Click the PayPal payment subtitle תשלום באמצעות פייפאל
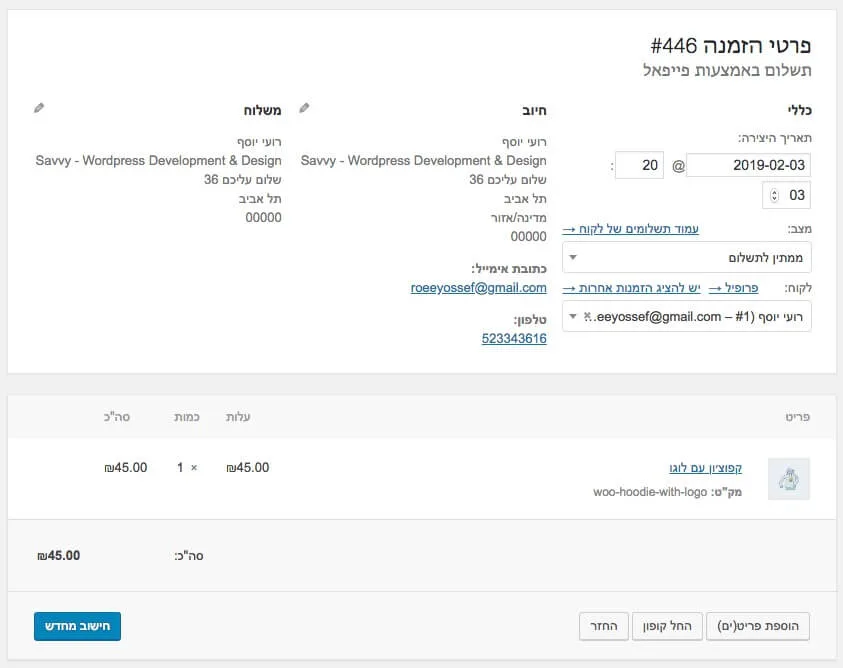 pyautogui.click(x=727, y=70)
